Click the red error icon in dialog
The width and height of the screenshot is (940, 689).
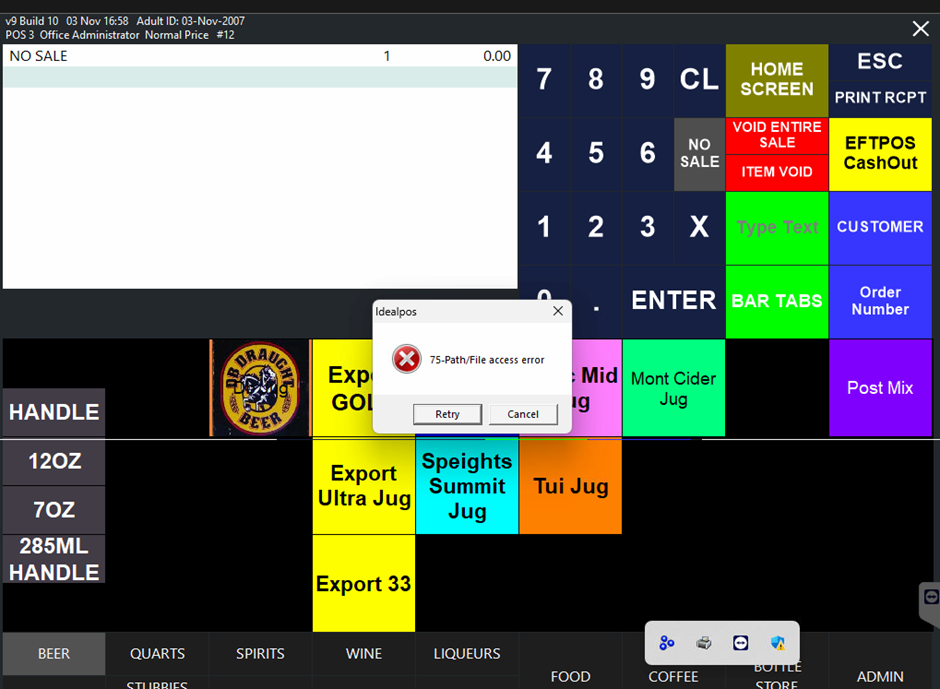(x=406, y=359)
